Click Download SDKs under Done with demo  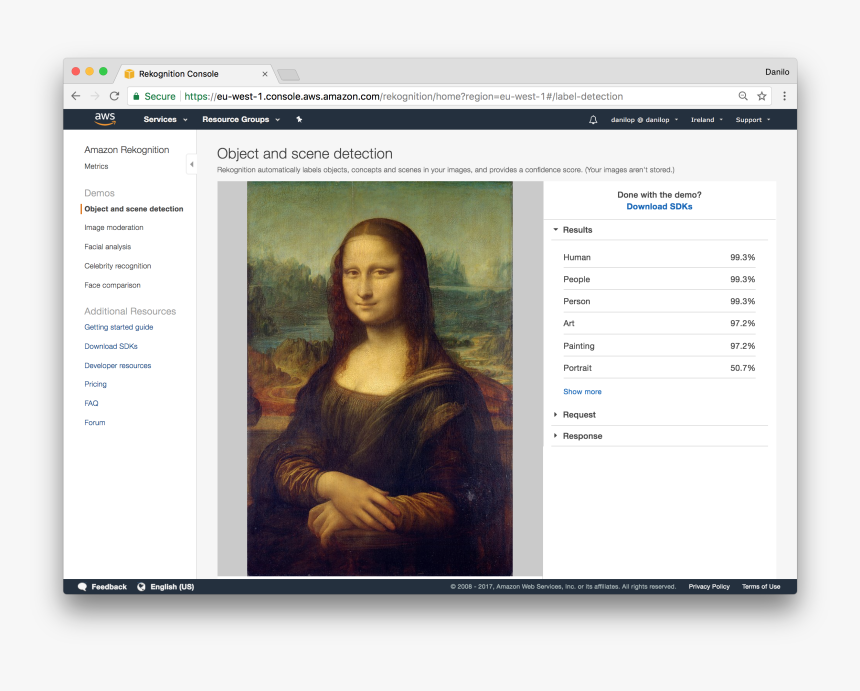tap(659, 207)
